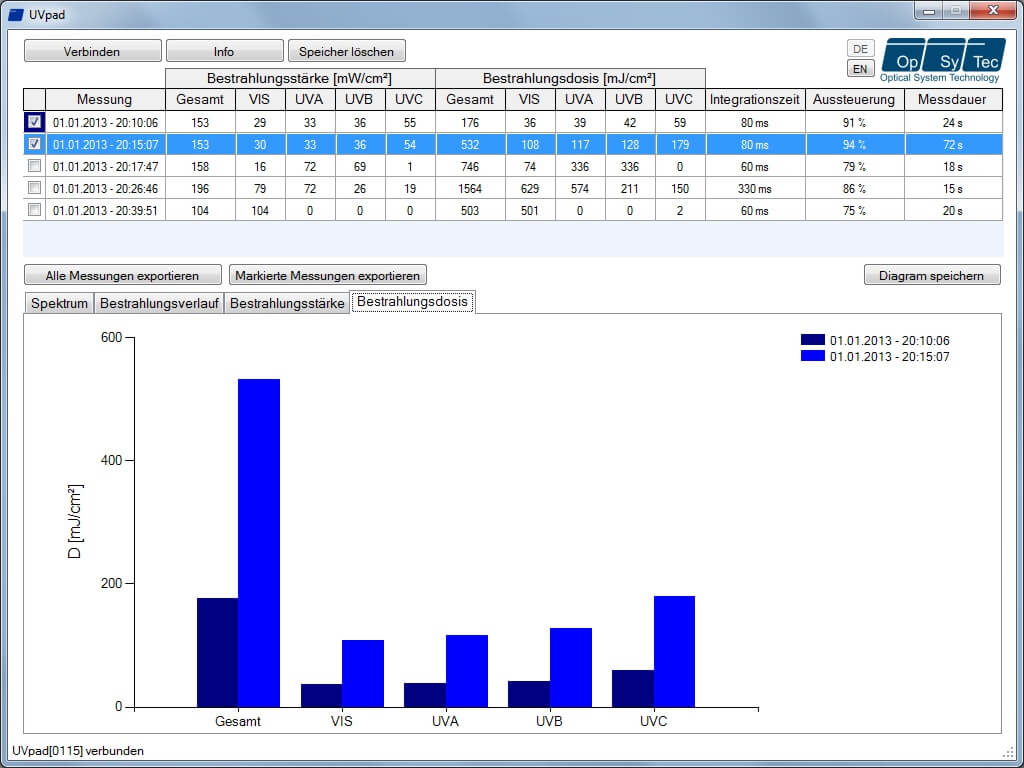Switch language to EN

859,69
